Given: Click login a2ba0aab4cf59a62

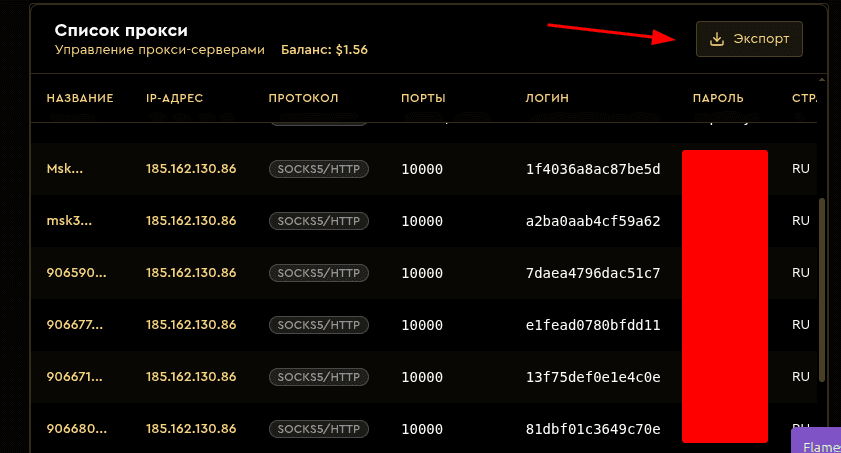Looking at the screenshot, I should click(x=593, y=221).
